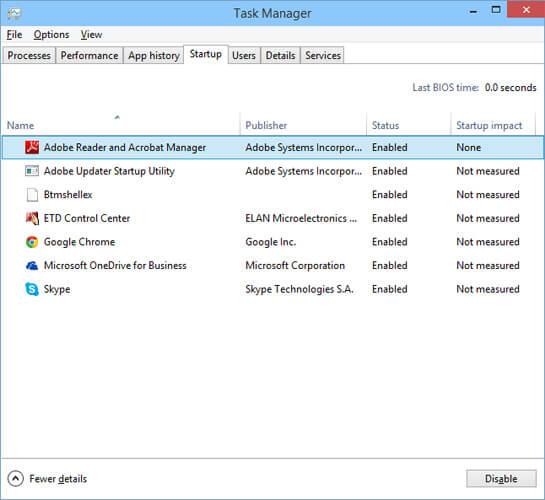Viewport: 545px width, 500px height.
Task: Click the Google Chrome icon
Action: coord(32,242)
